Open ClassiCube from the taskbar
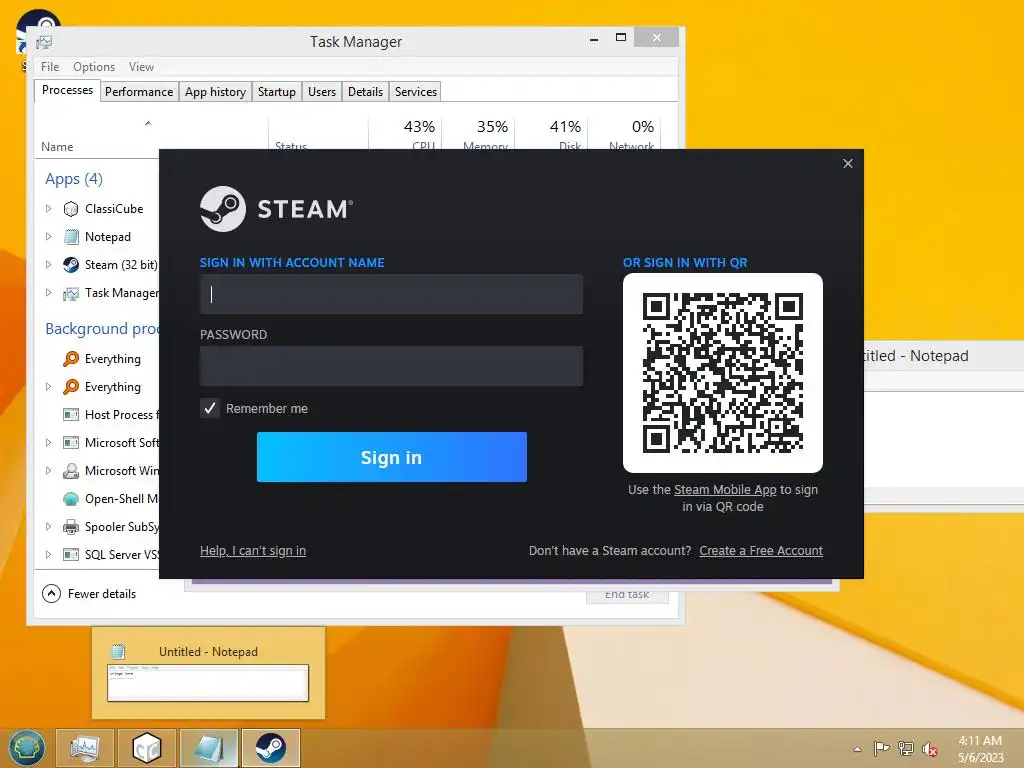This screenshot has height=768, width=1024. [146, 748]
